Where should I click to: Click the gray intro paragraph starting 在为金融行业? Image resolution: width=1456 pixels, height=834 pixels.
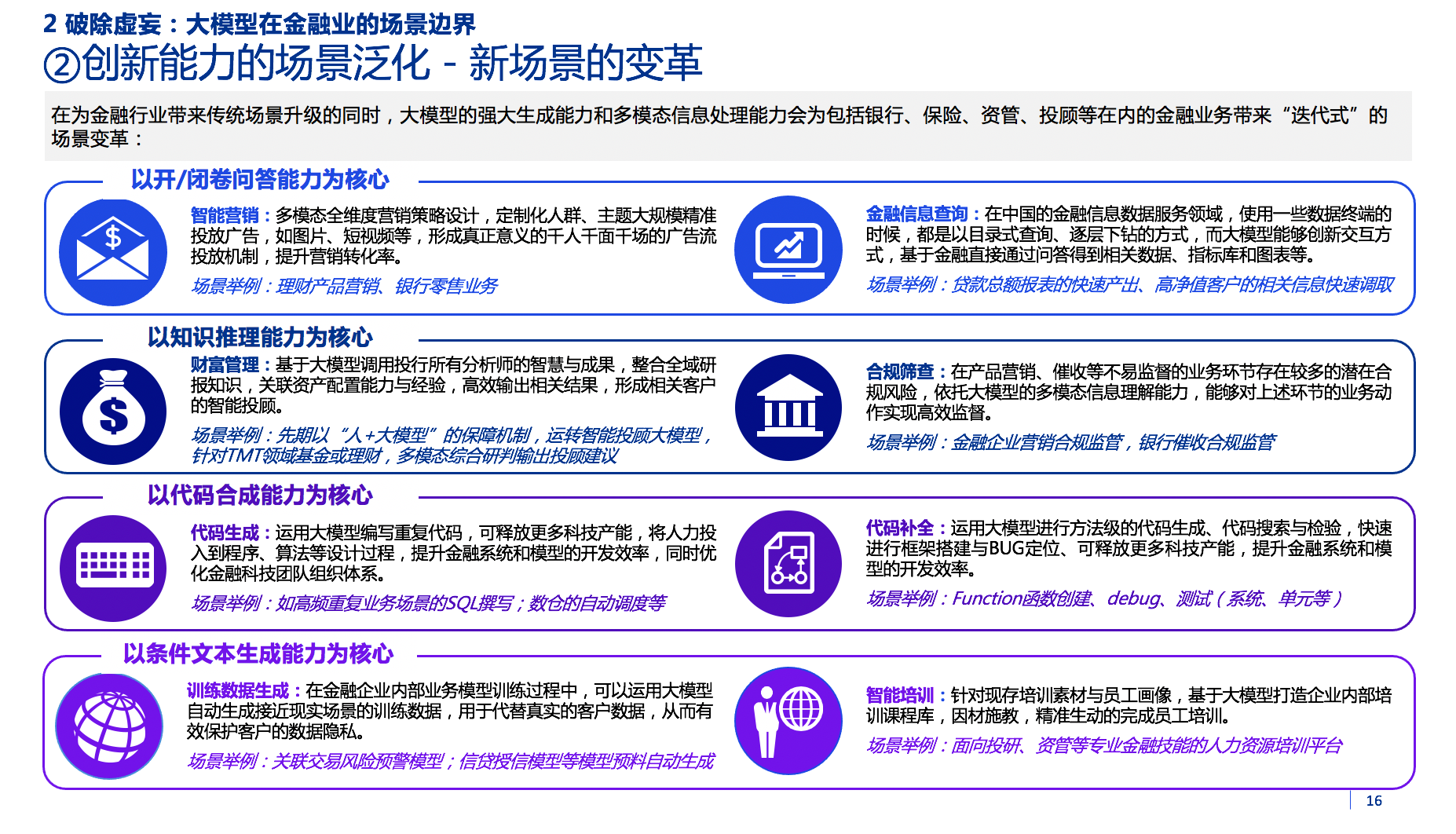728,126
